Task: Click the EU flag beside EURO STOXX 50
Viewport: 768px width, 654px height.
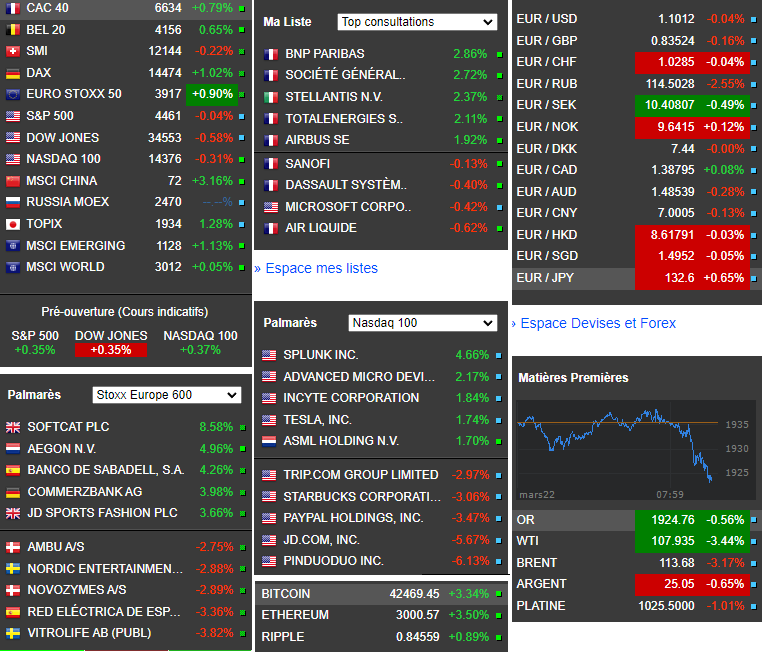Action: 13,94
